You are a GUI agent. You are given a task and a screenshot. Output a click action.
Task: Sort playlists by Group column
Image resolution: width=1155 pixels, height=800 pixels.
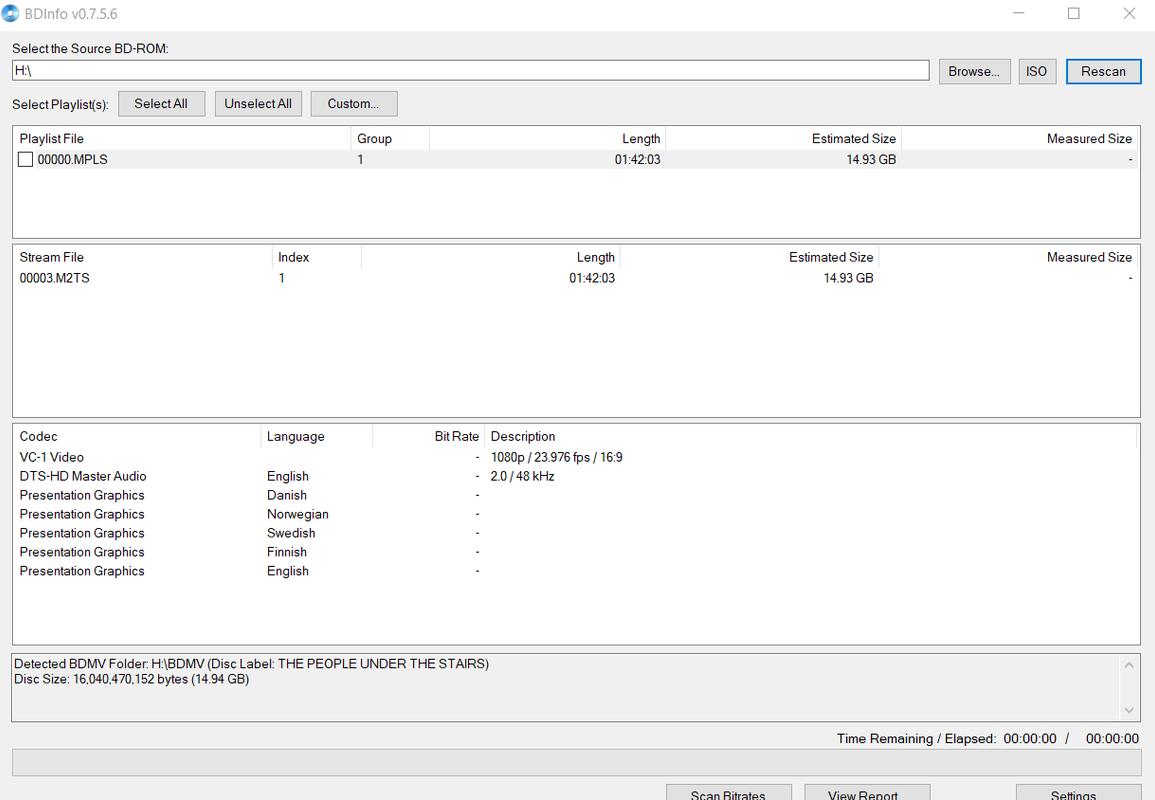(390, 138)
